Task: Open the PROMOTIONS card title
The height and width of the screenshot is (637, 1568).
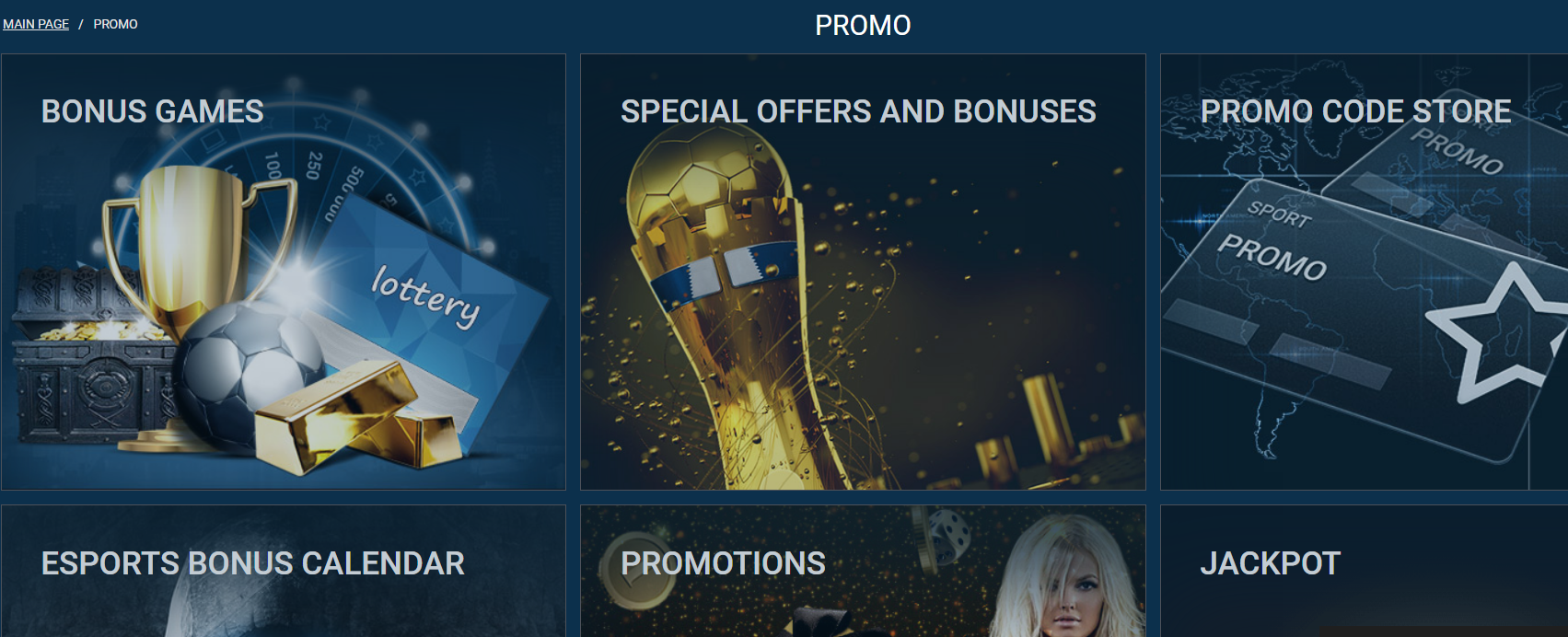Action: pyautogui.click(x=723, y=563)
